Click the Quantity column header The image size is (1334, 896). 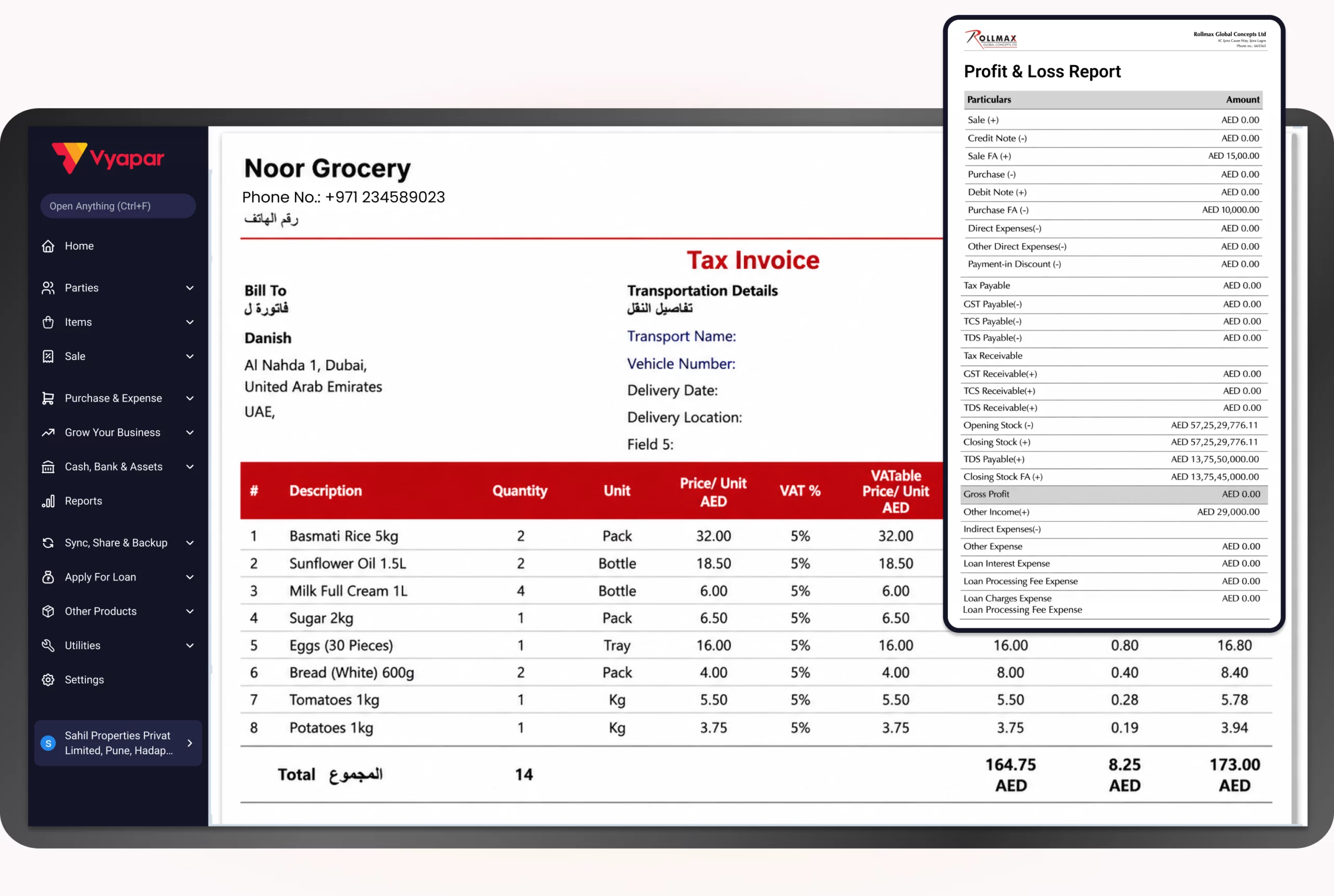pos(520,491)
